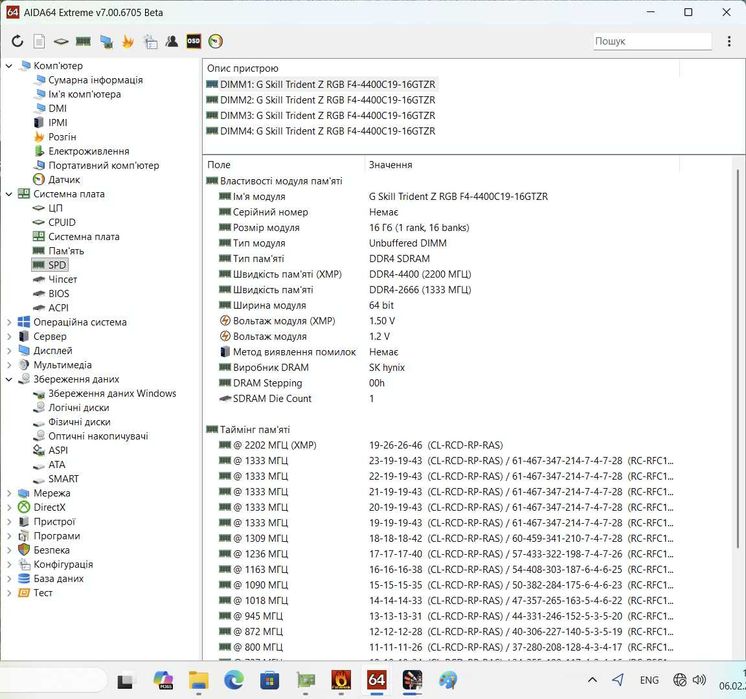
Task: Open Microsoft Edge from the taskbar
Action: click(x=234, y=680)
